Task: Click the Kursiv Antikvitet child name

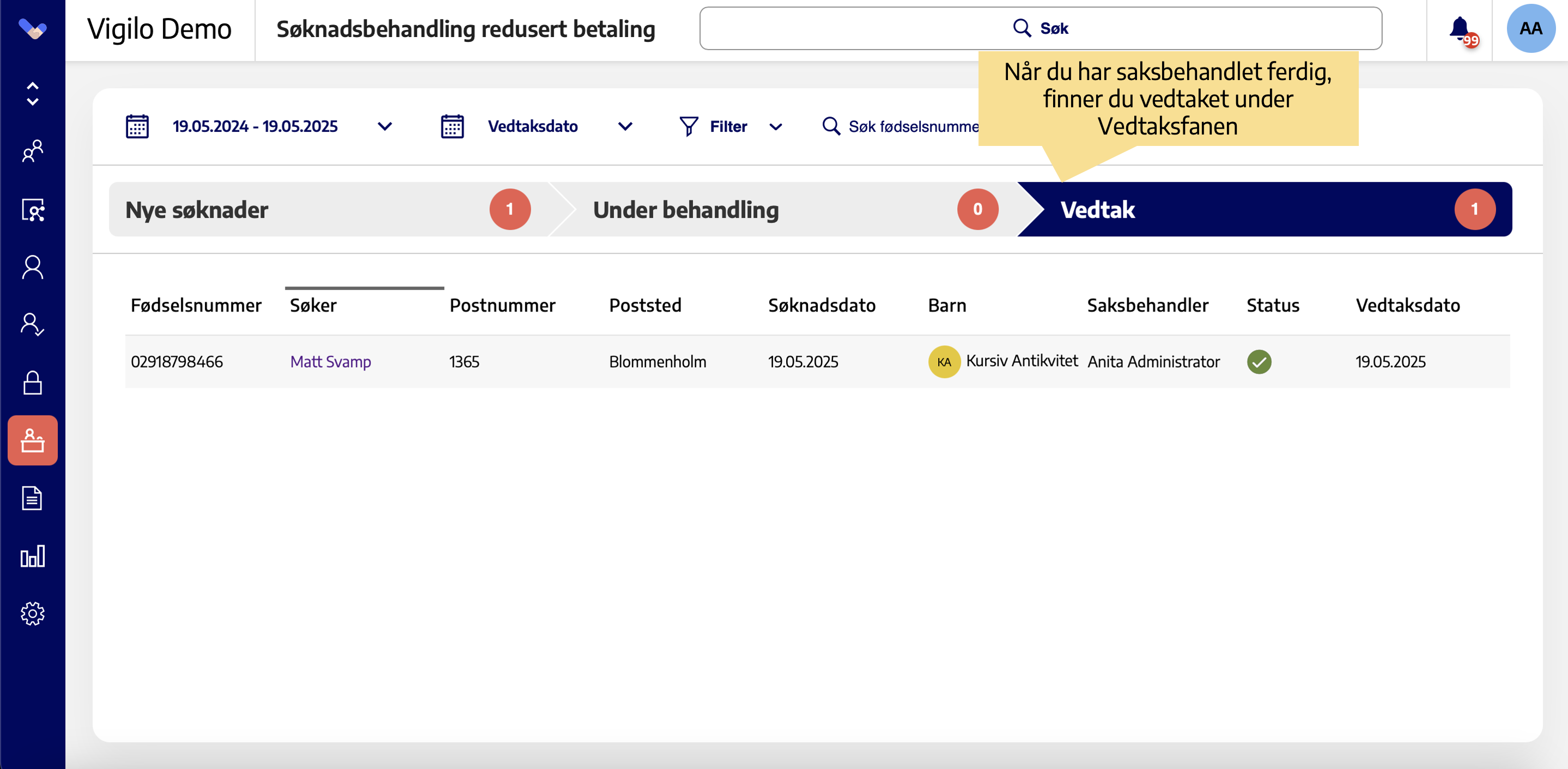Action: coord(1022,361)
